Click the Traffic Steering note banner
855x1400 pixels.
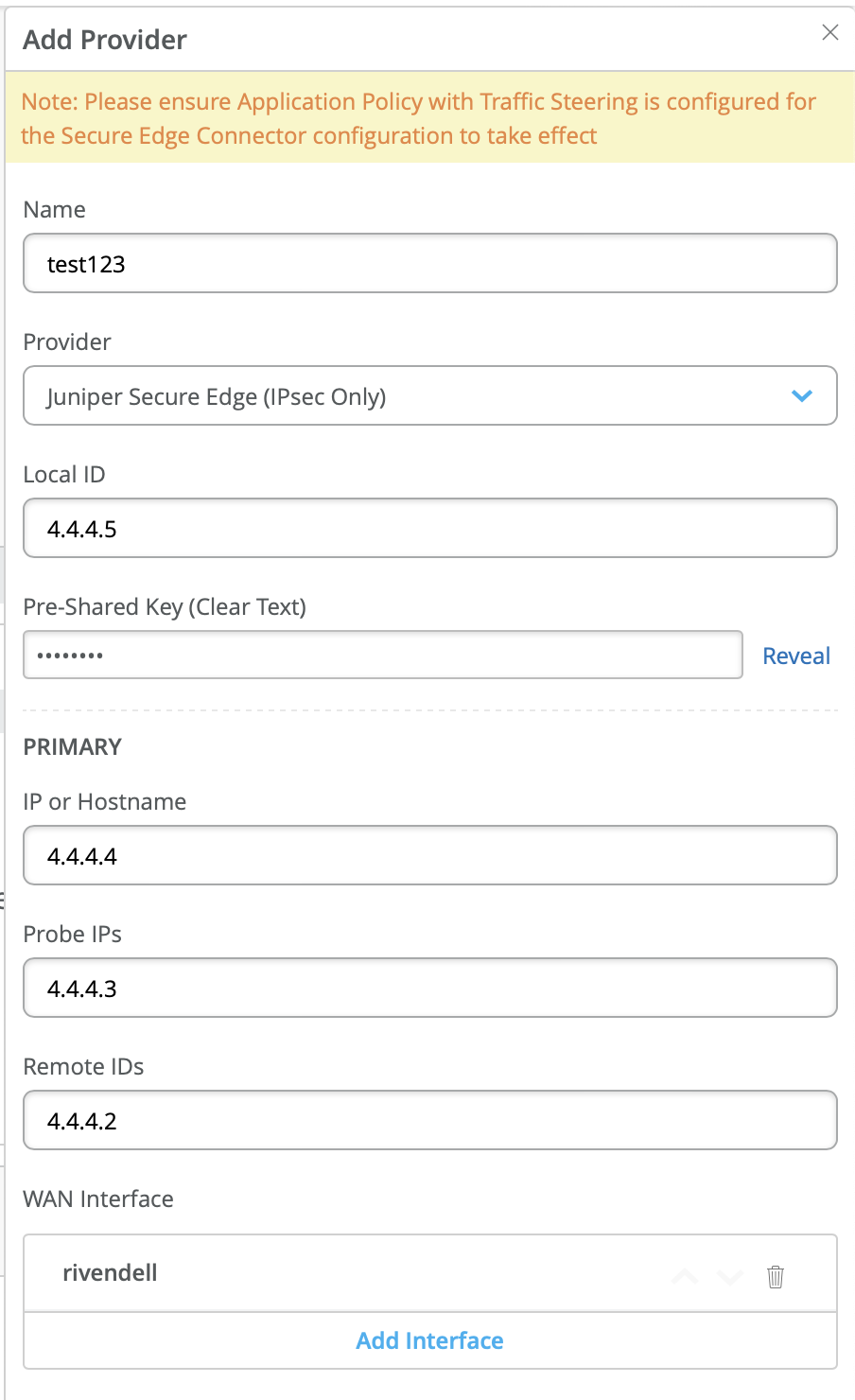coord(419,118)
